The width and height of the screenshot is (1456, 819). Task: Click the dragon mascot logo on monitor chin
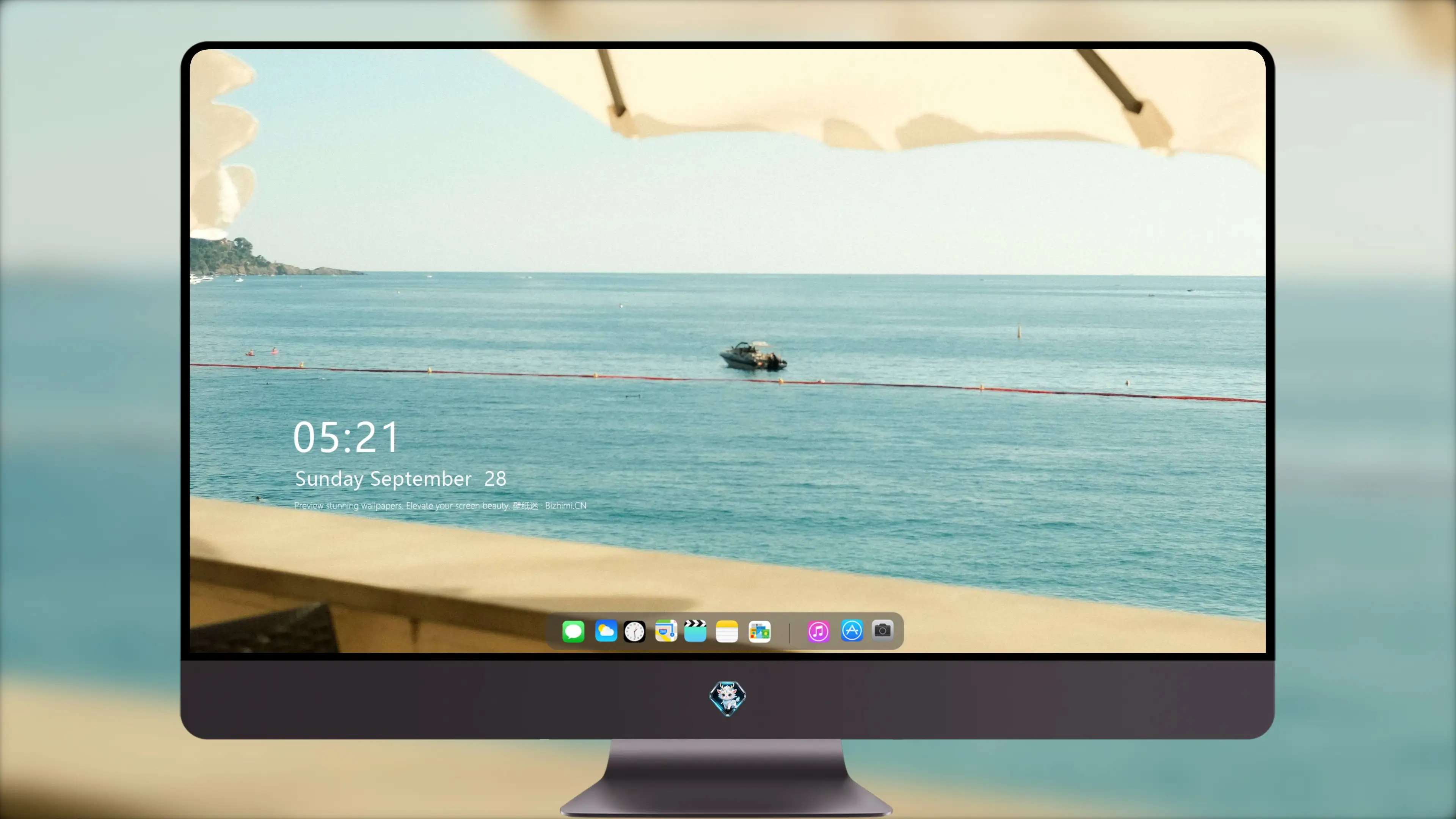728,698
